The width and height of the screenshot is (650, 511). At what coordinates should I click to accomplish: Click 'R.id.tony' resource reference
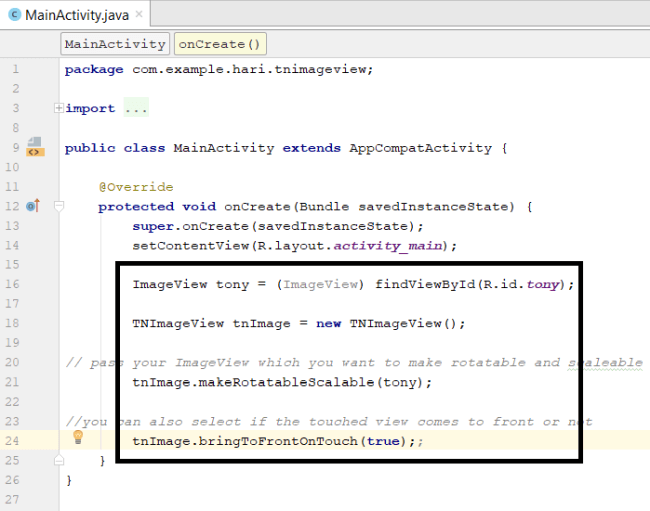[521, 285]
